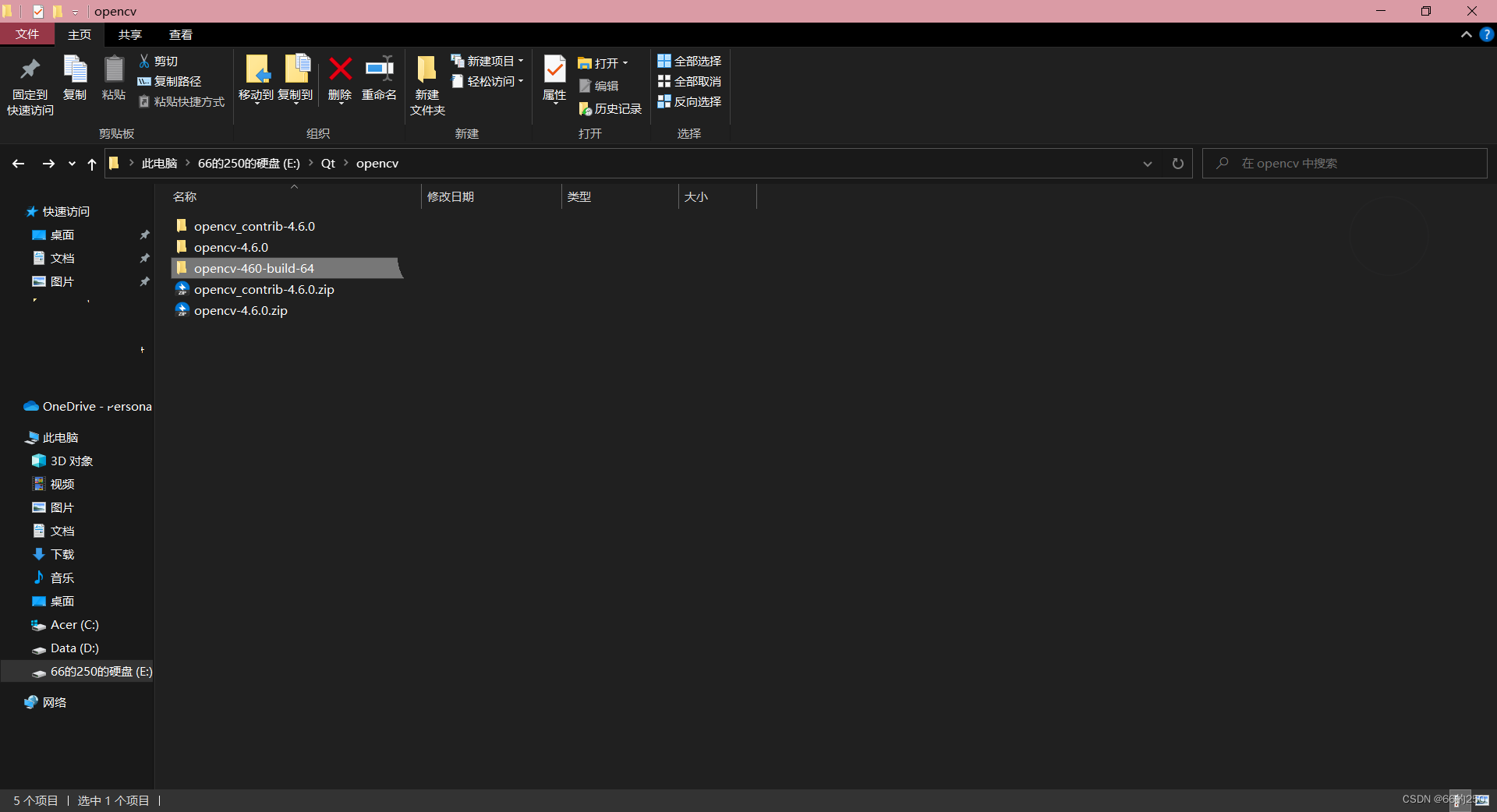Open the Help question mark icon
The width and height of the screenshot is (1497, 812).
[1487, 34]
